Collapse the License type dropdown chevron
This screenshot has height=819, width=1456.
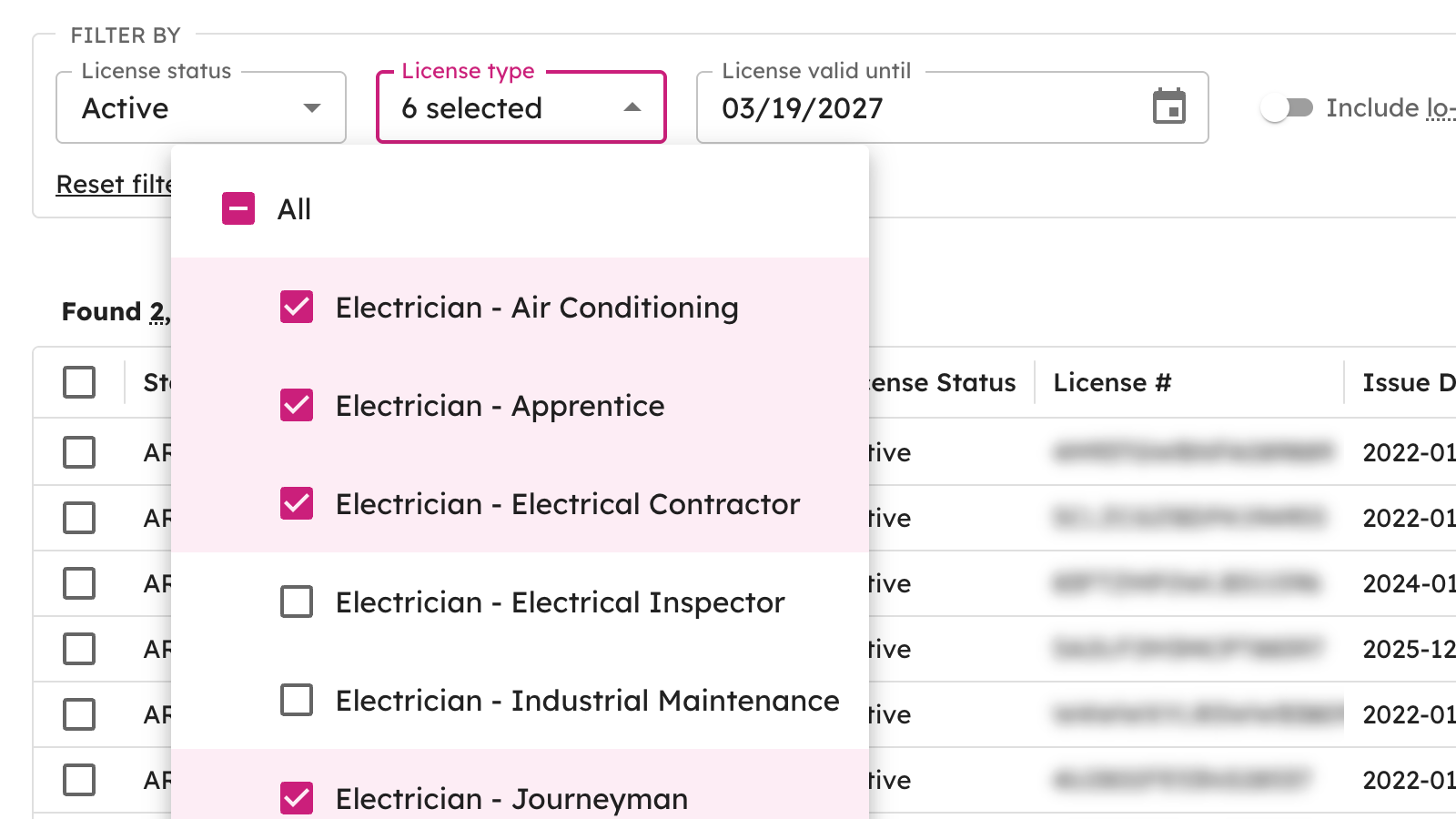click(632, 106)
